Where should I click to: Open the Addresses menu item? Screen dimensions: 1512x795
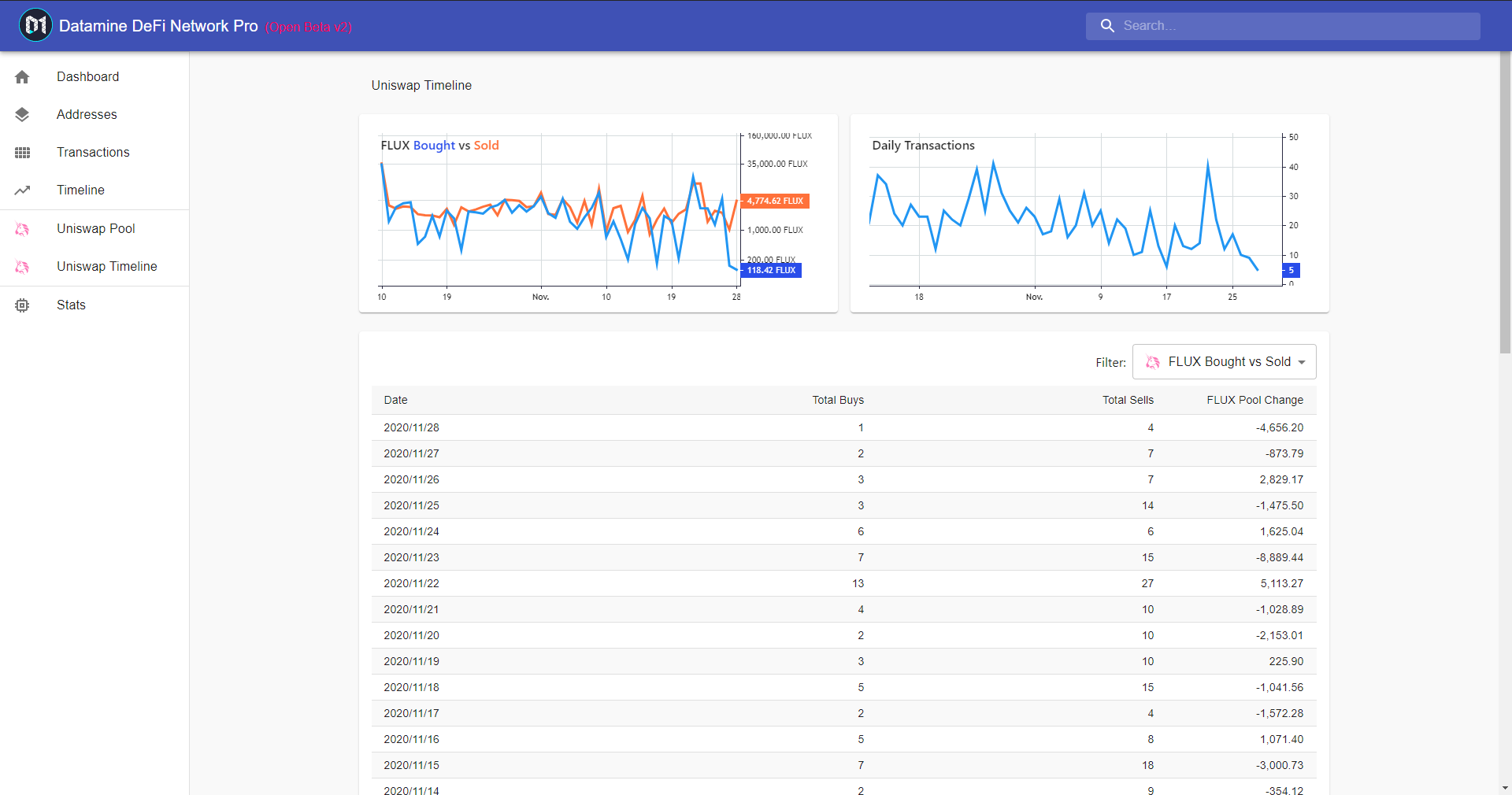click(x=94, y=114)
